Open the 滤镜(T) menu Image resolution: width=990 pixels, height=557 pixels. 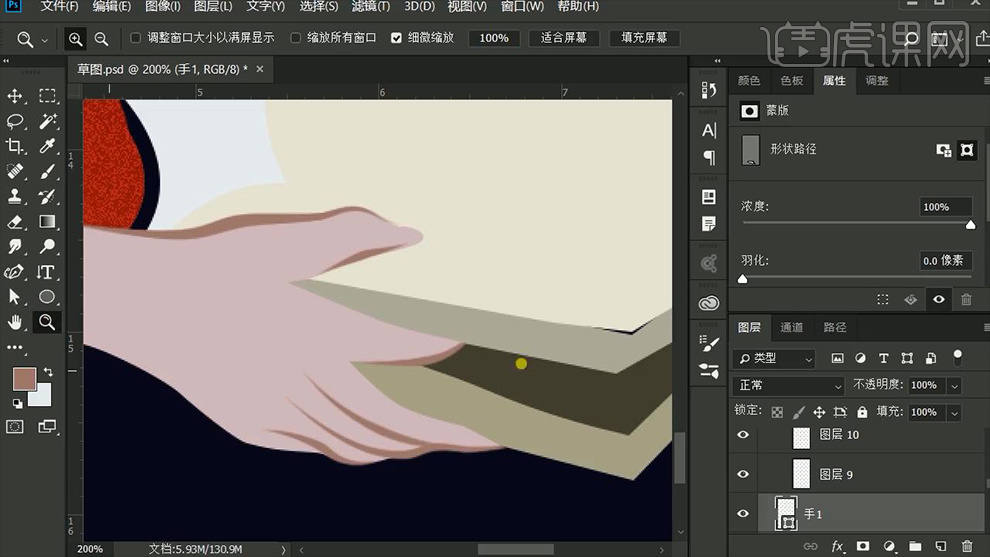point(371,6)
